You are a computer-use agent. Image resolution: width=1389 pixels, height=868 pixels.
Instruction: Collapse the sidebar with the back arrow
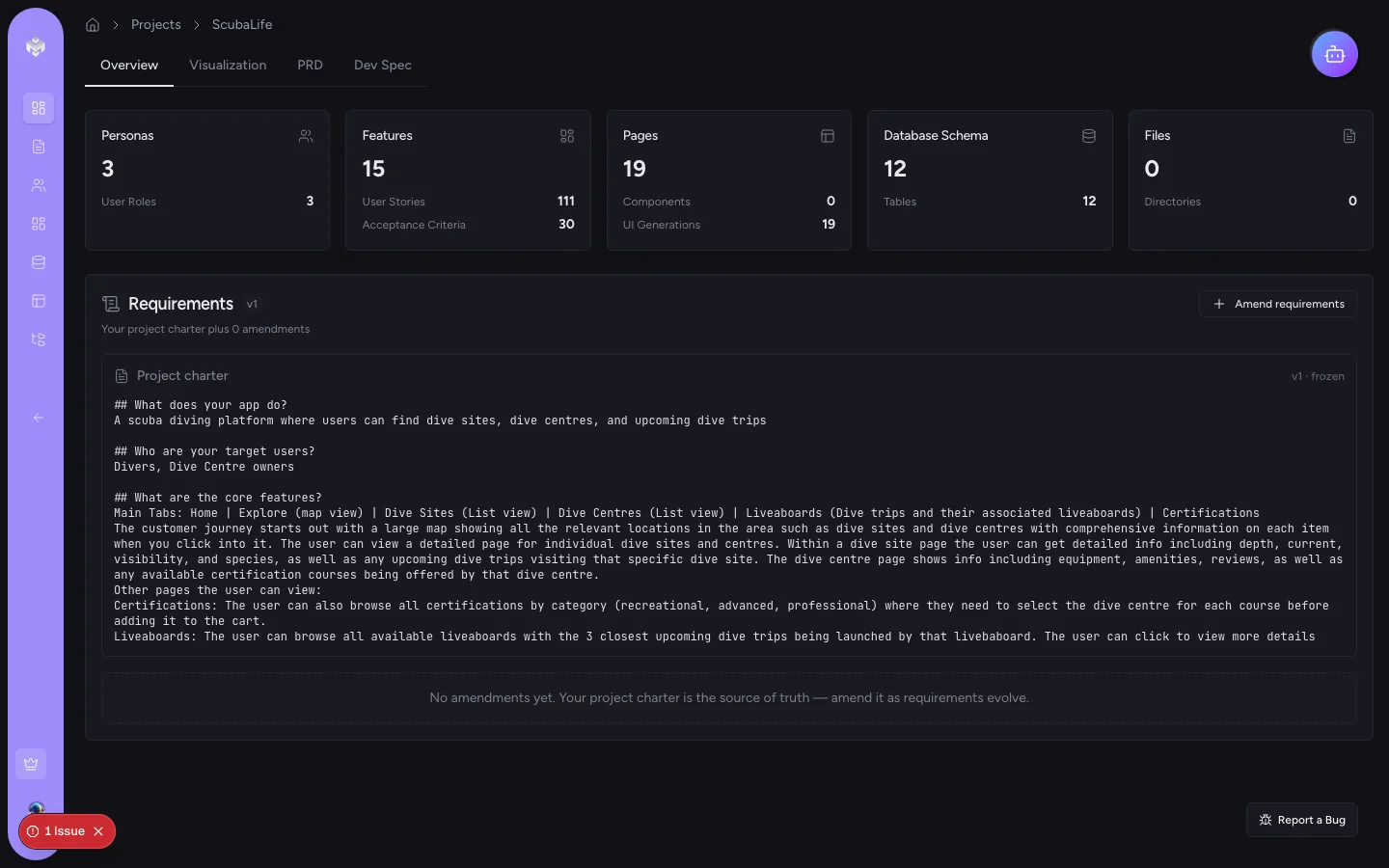(x=39, y=418)
